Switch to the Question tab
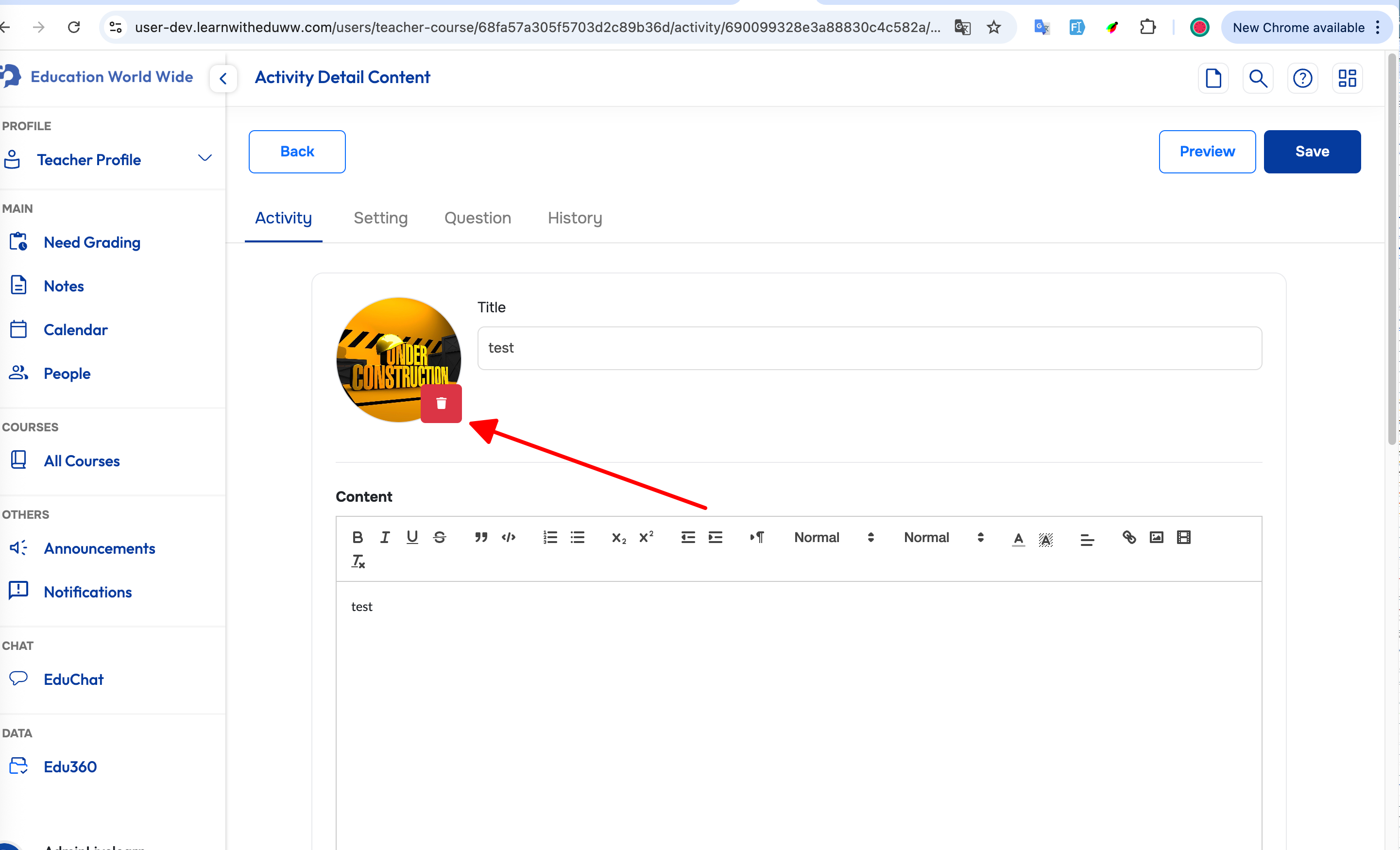The height and width of the screenshot is (850, 1400). [x=477, y=218]
